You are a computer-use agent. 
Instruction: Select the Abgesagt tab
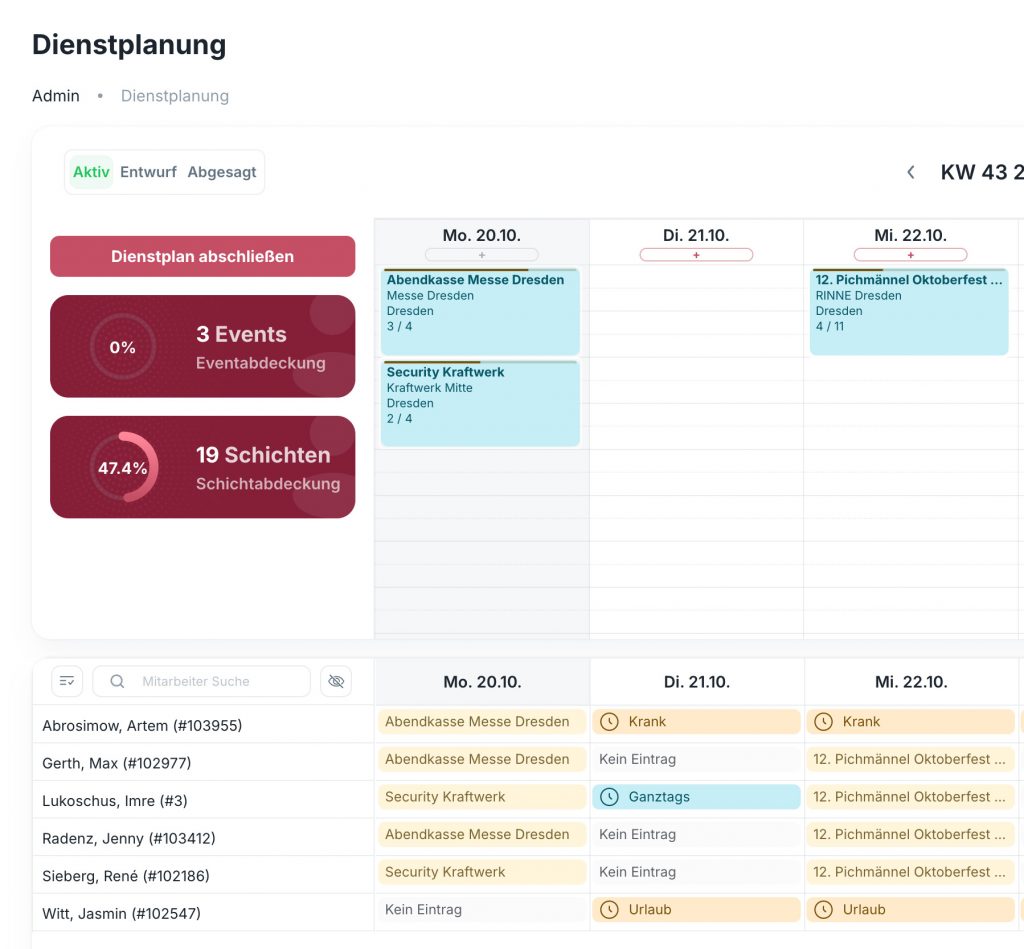(222, 172)
